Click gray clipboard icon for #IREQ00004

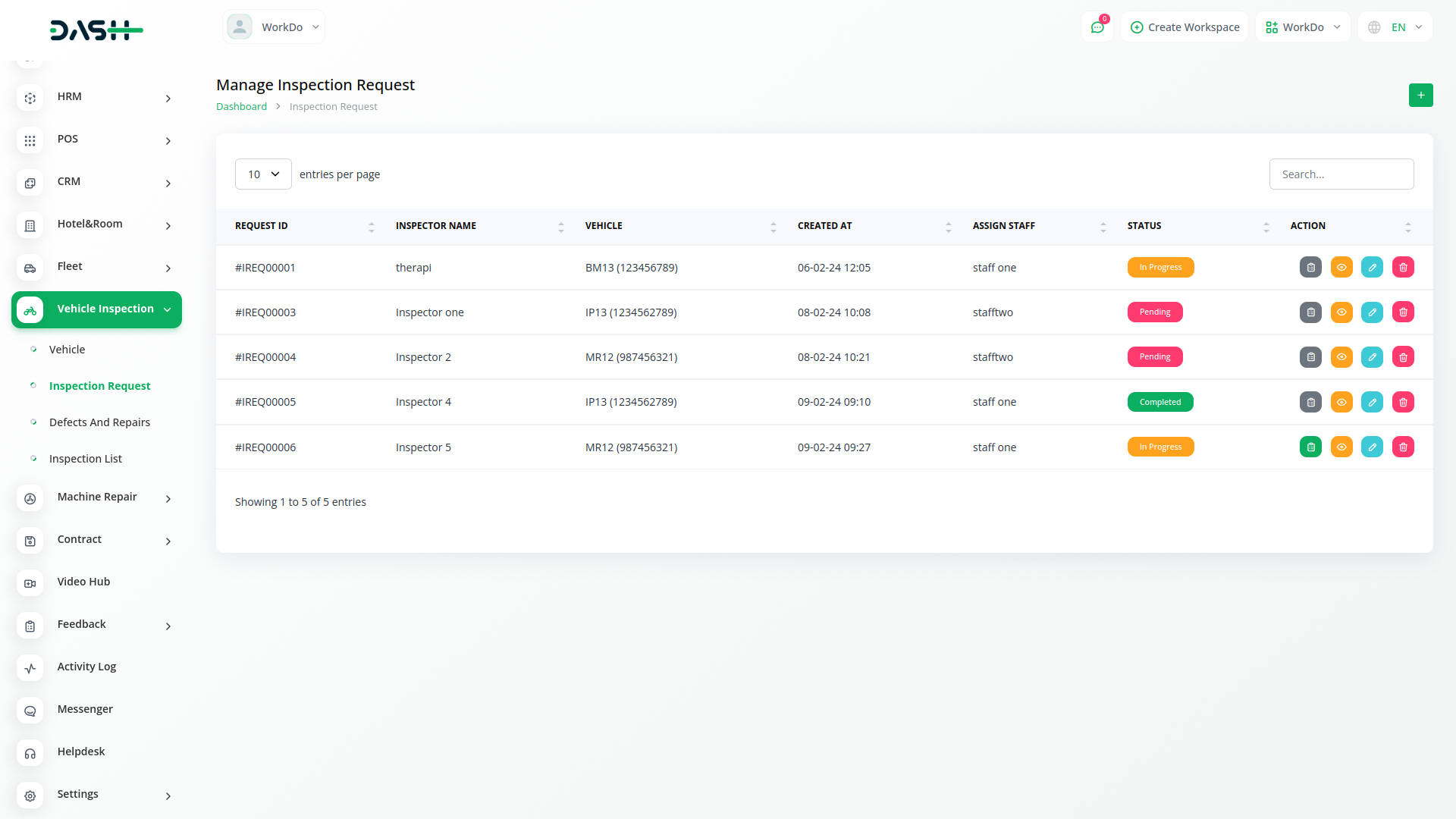(1310, 357)
